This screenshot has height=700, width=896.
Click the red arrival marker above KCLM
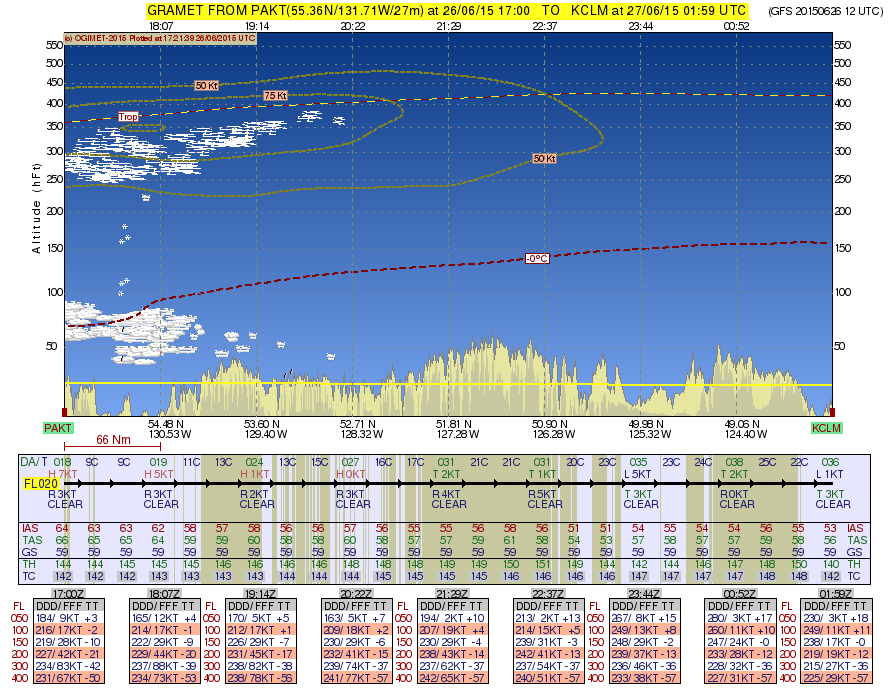pos(831,411)
